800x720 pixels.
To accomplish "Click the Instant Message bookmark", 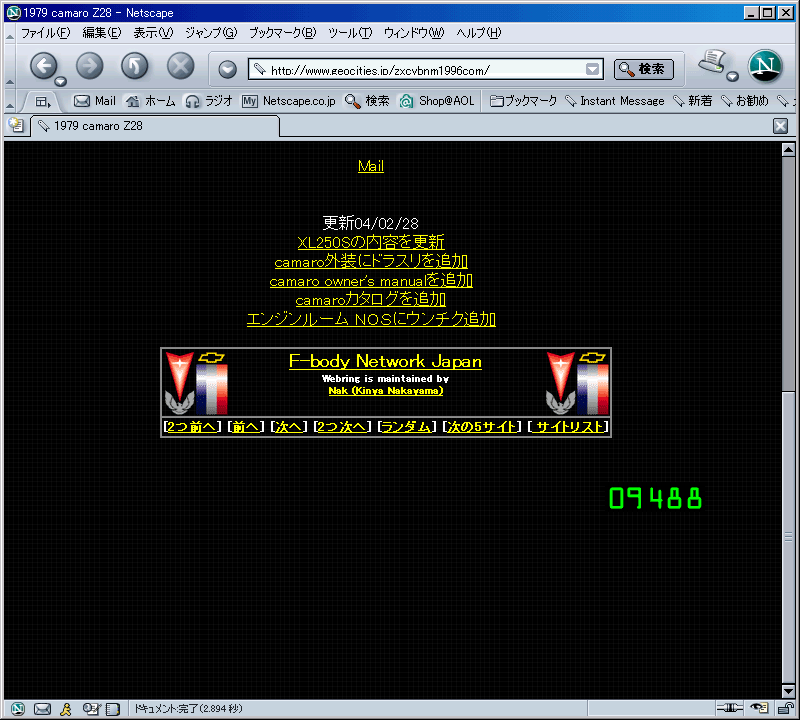I will click(615, 101).
